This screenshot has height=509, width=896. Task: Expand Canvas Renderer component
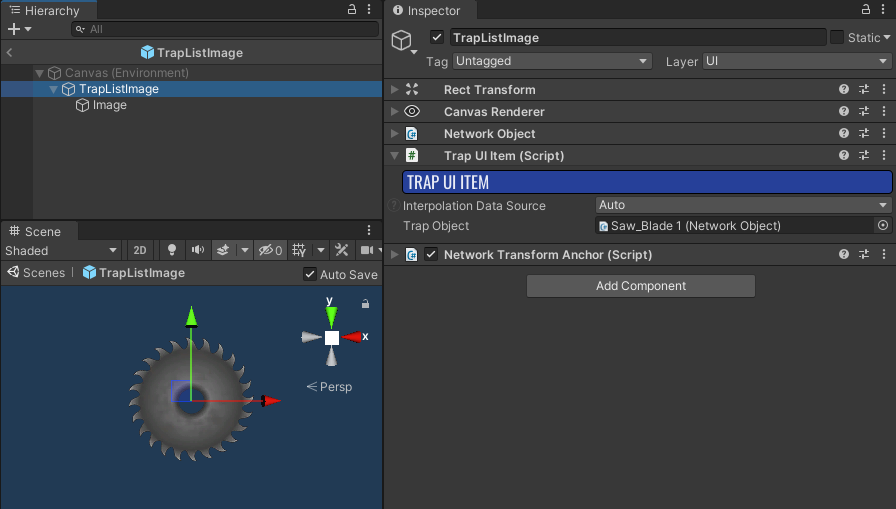[x=394, y=111]
